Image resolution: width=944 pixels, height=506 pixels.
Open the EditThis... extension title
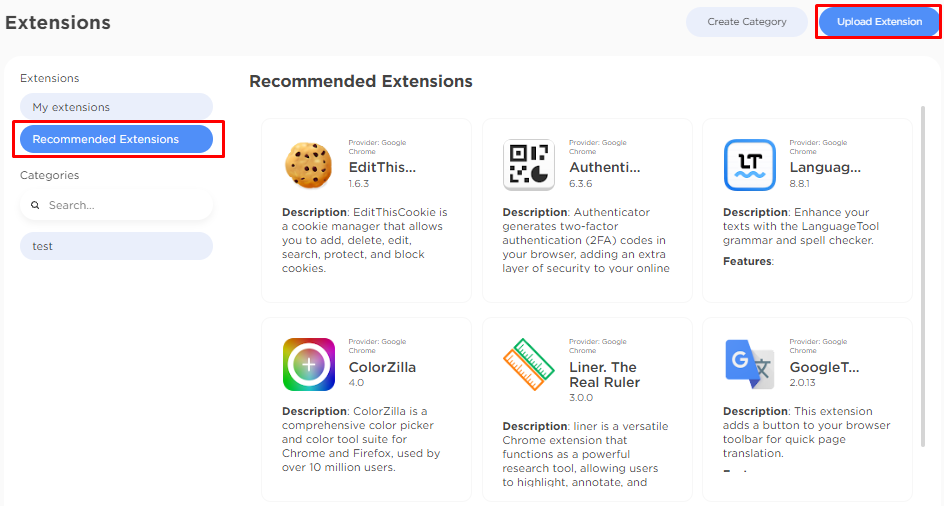tap(382, 167)
